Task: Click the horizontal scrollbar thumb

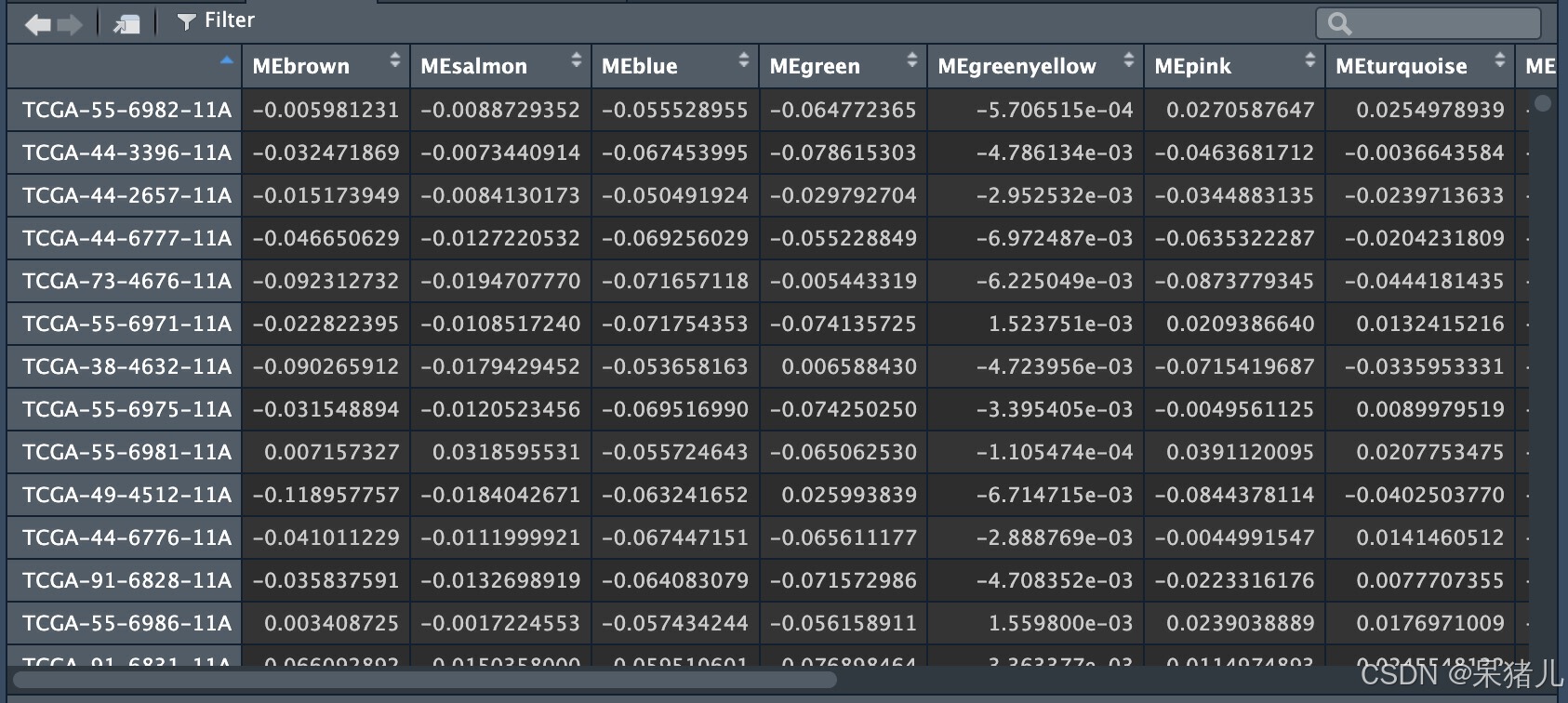Action: tap(424, 679)
